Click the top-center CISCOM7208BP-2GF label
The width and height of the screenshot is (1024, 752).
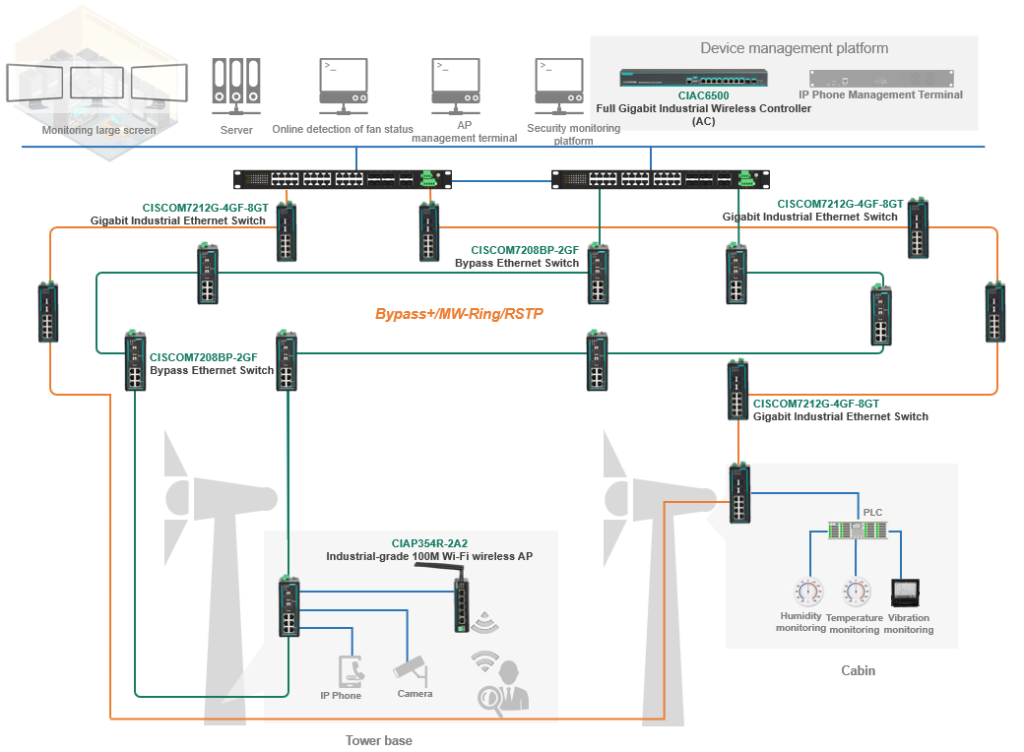coord(525,251)
